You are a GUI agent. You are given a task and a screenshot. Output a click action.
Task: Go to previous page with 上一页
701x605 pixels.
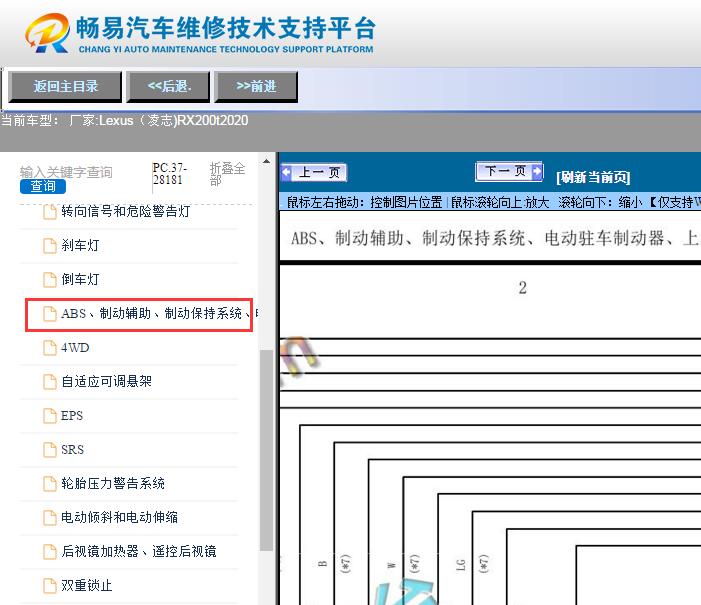coord(313,173)
